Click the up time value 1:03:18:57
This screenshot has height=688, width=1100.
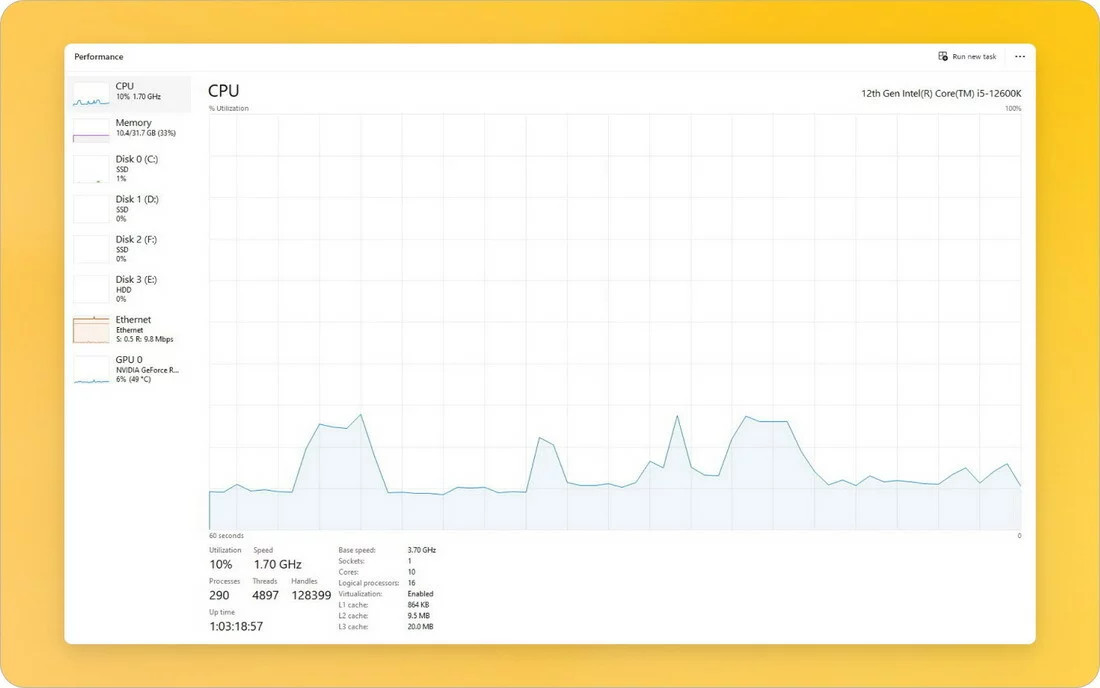tap(236, 626)
